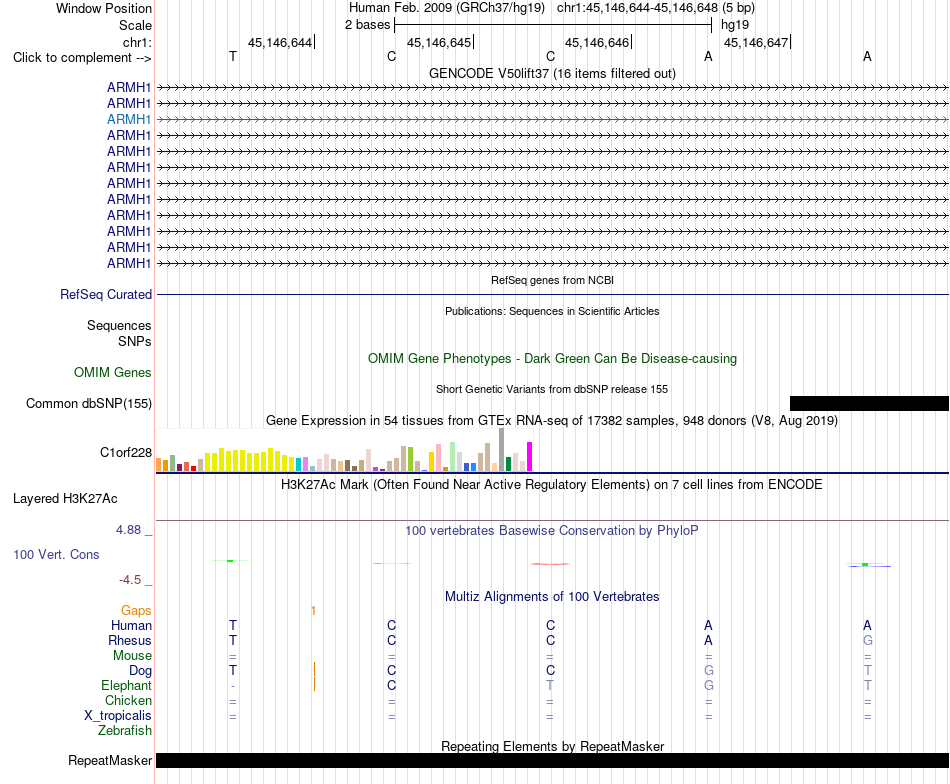Open 'Publications: Sequences in Scientific Articles' title
Screen dimensions: 950x784
tap(552, 311)
